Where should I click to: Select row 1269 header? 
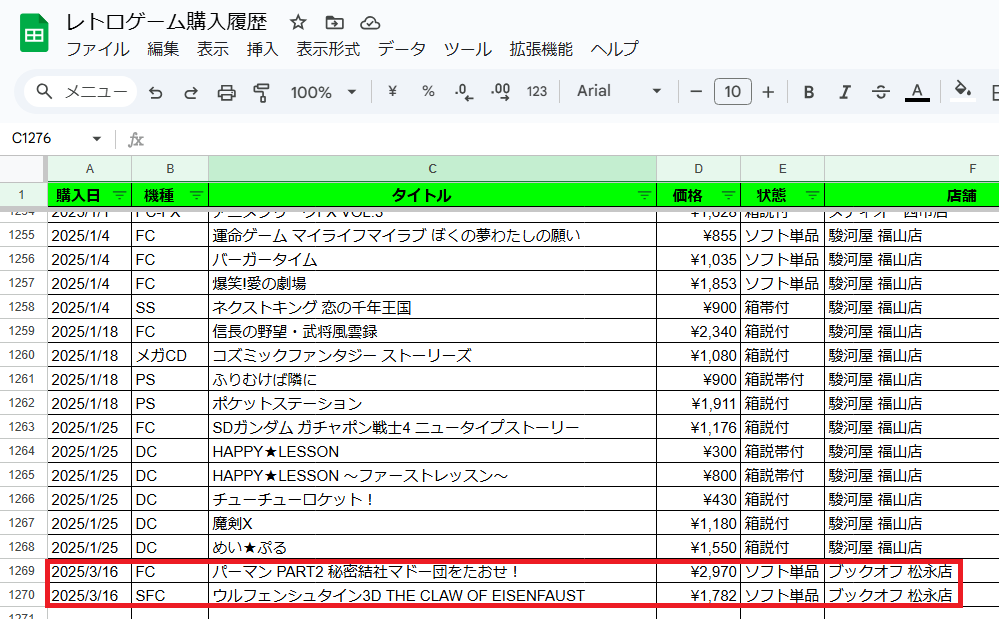[x=23, y=571]
